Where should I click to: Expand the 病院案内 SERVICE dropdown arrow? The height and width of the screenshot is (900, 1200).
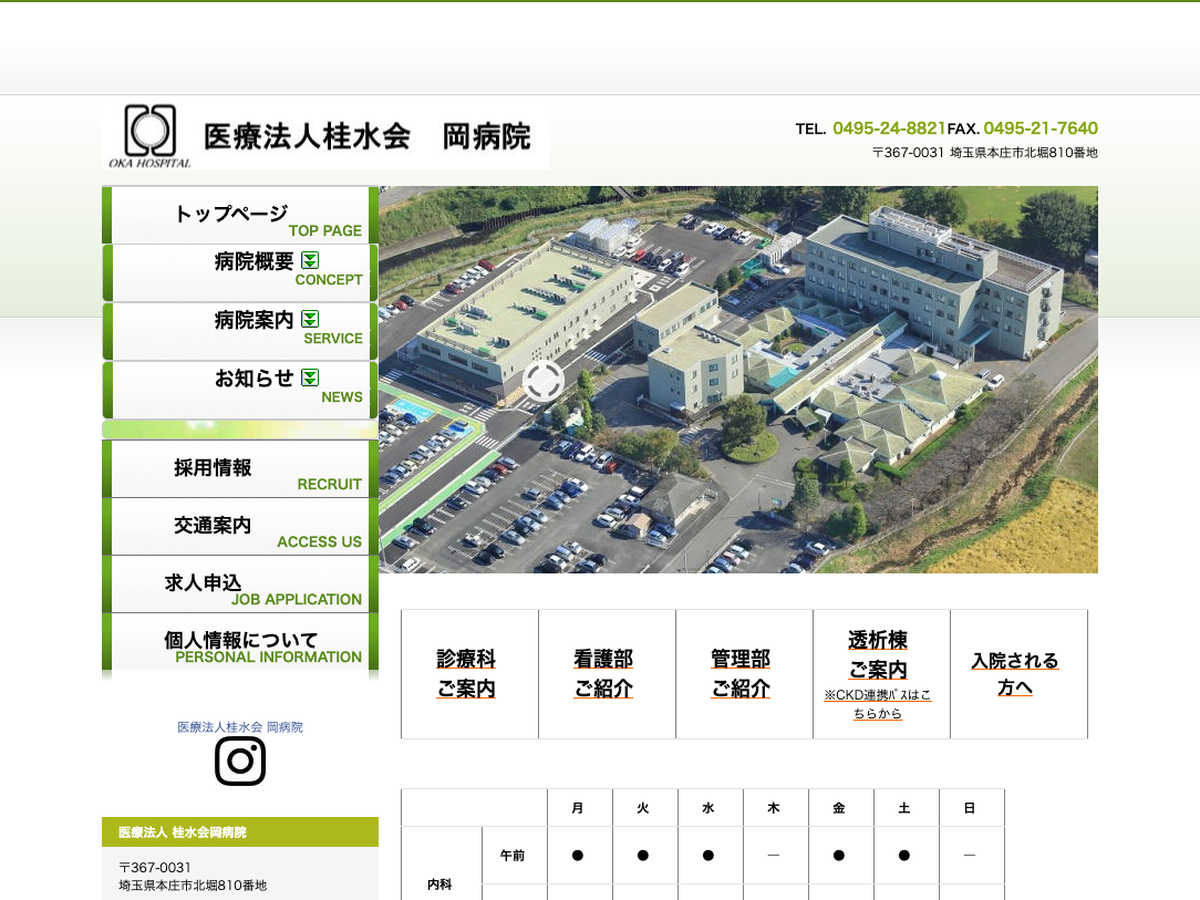coord(310,319)
